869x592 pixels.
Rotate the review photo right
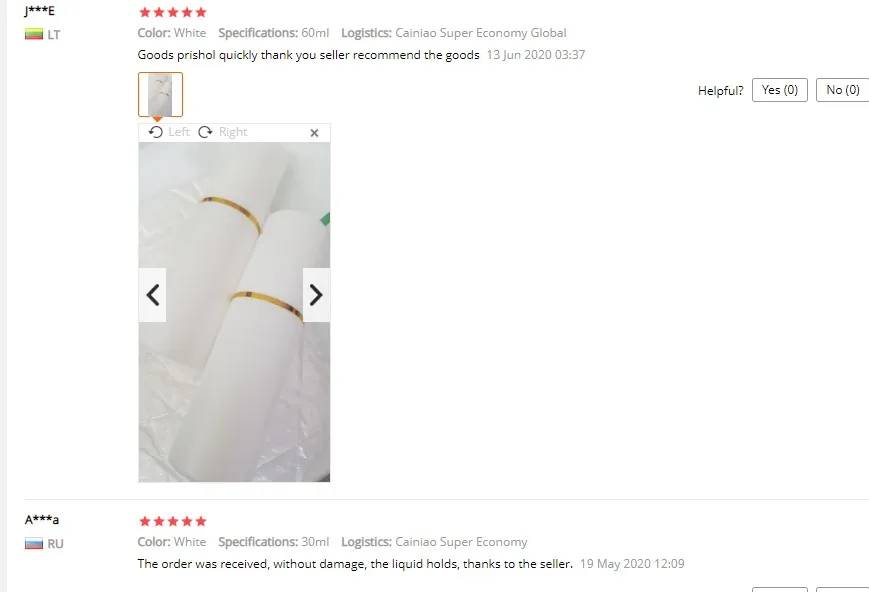point(222,132)
